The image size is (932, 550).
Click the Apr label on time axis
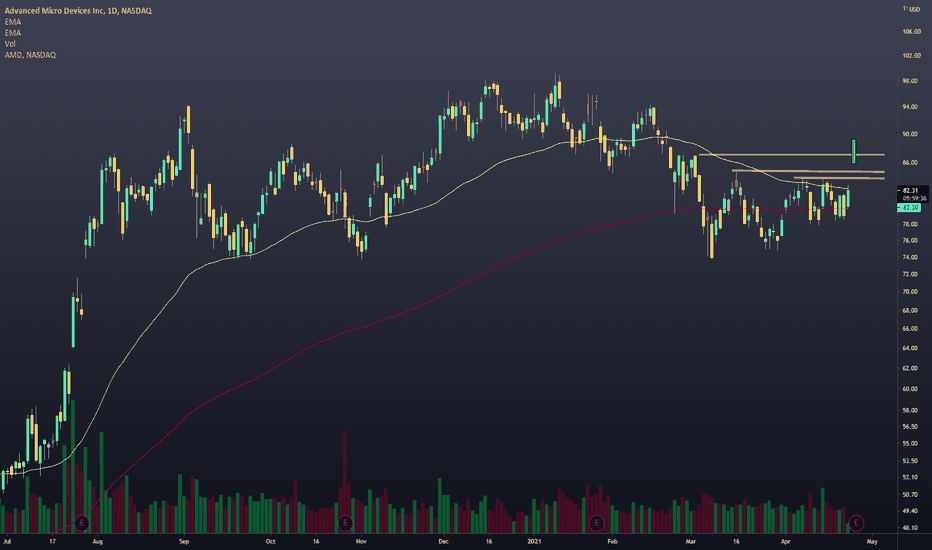[x=786, y=542]
